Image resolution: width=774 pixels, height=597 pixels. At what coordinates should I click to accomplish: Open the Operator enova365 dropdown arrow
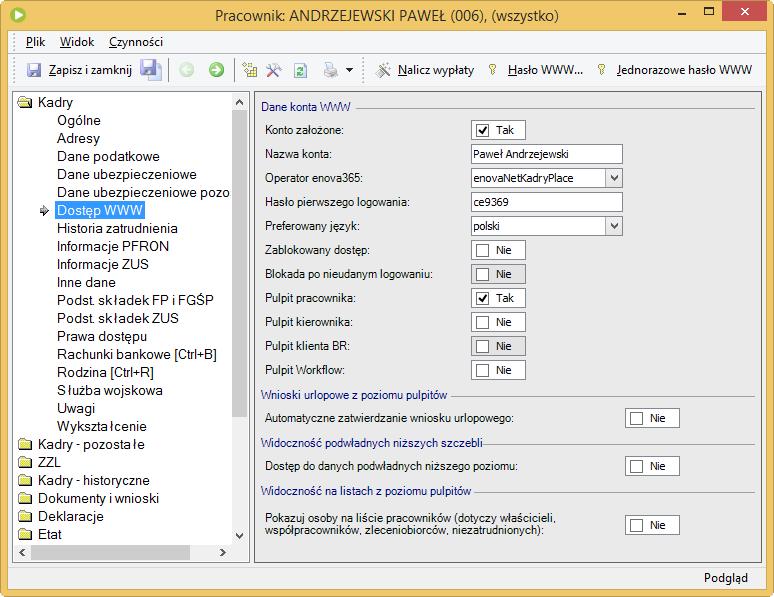tap(614, 178)
